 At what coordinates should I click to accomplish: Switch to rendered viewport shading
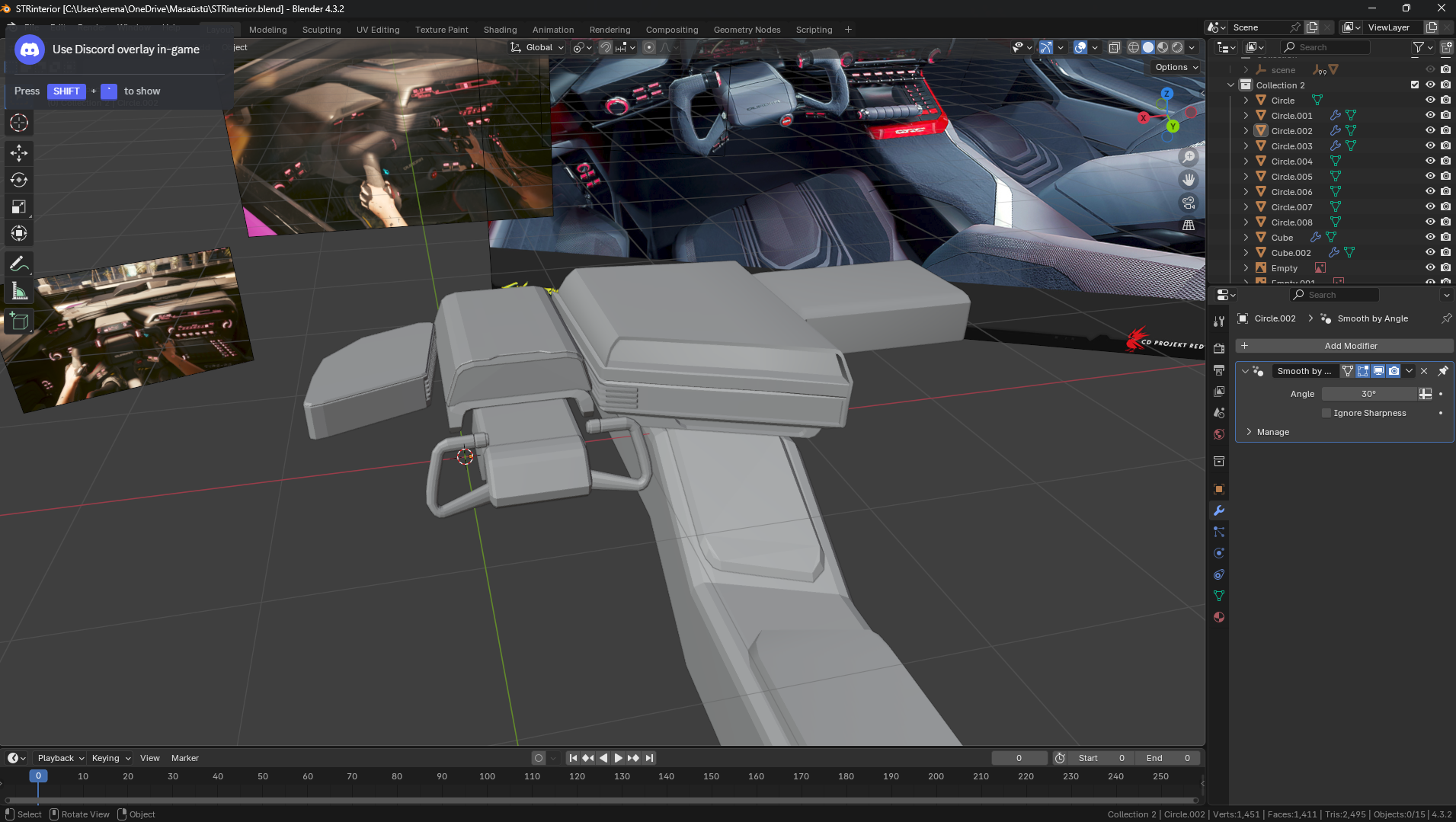click(1177, 47)
